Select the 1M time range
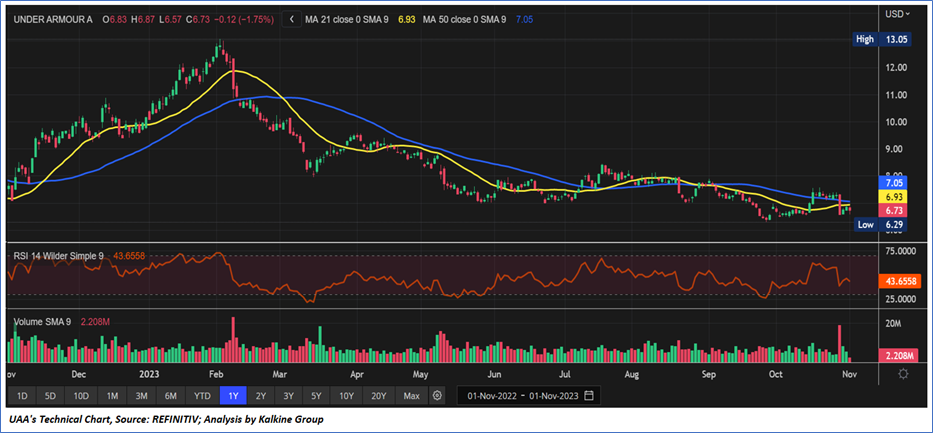The width and height of the screenshot is (933, 433). pyautogui.click(x=111, y=396)
